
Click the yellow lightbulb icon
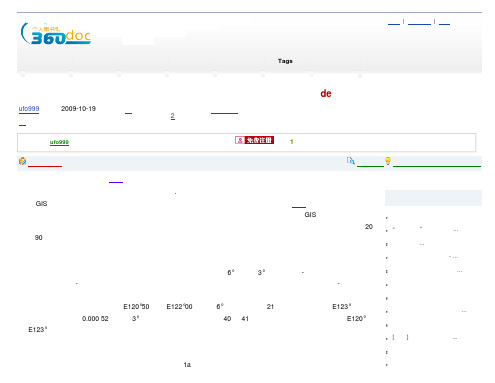[388, 161]
